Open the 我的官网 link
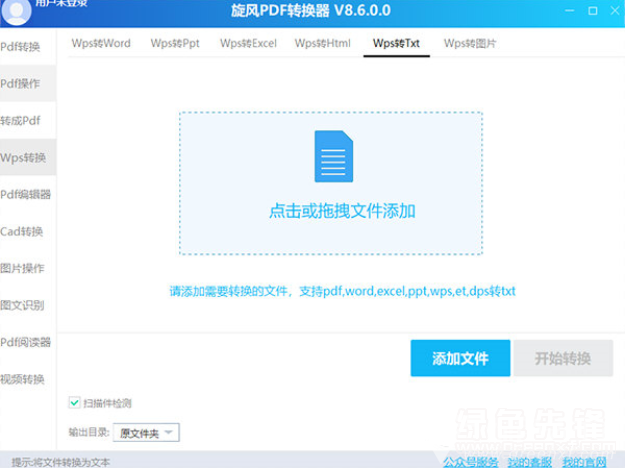Viewport: 625px width, 468px height. (584, 462)
